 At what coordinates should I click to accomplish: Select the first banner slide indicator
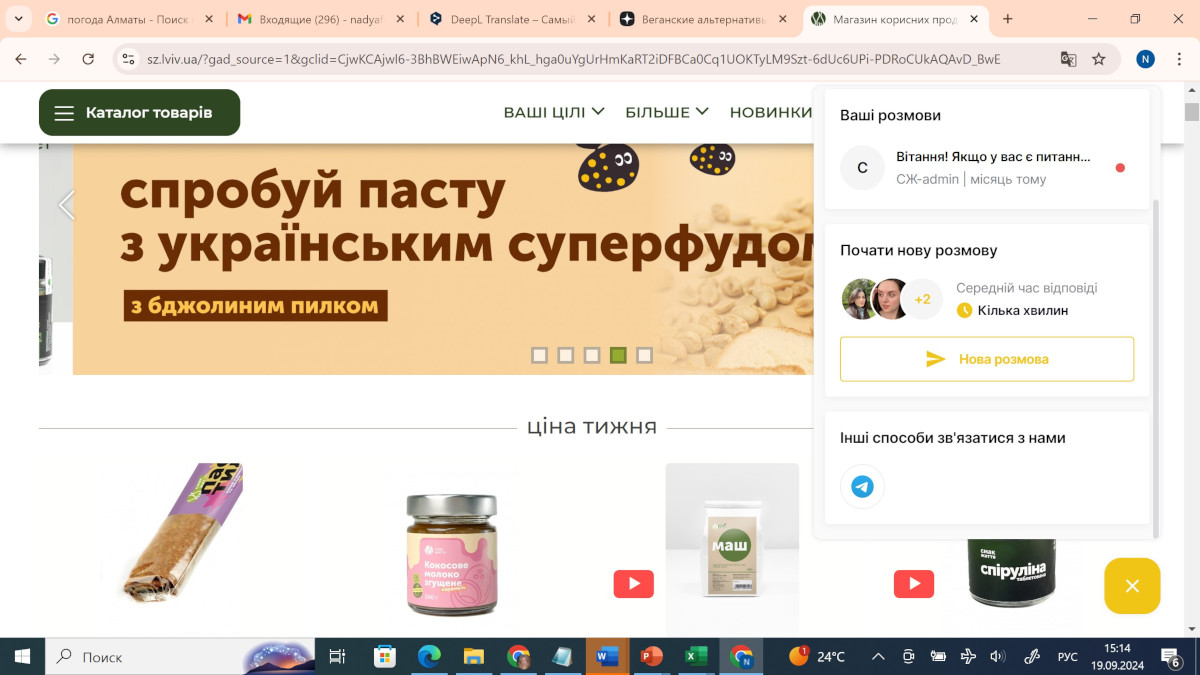540,355
